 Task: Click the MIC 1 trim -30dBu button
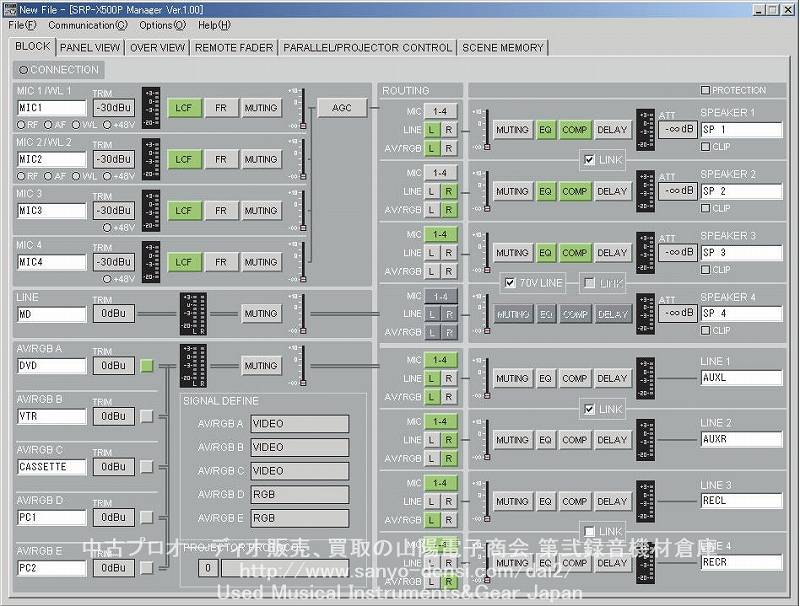(114, 108)
